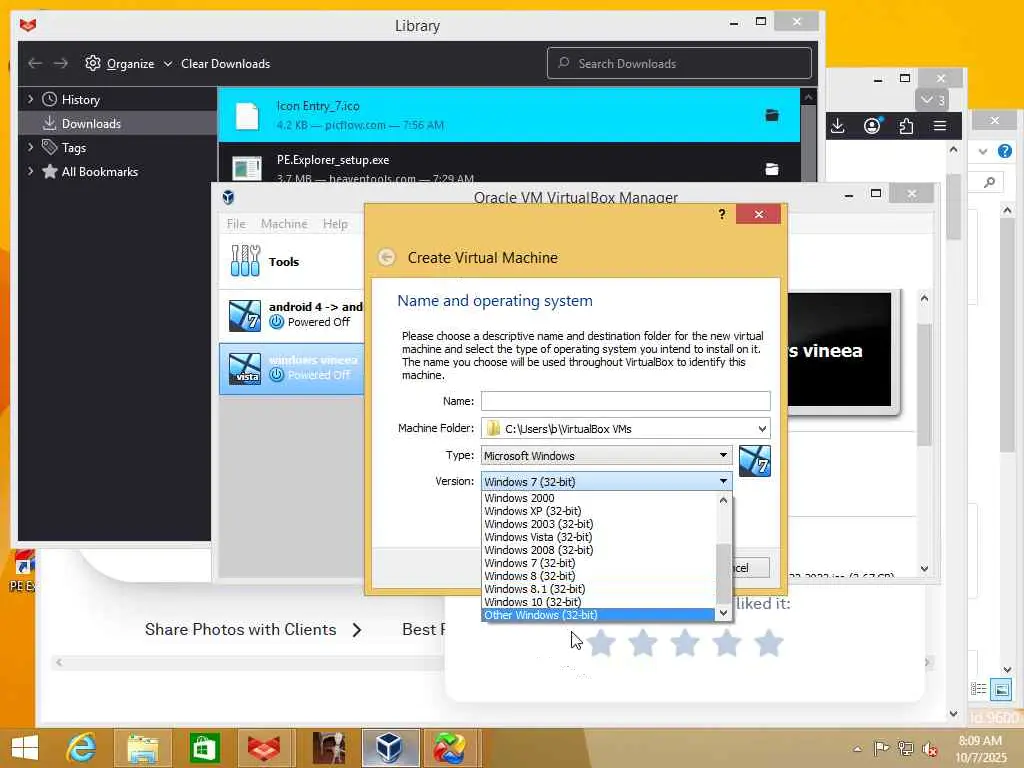Choose Windows 7 (32-bit) from list

click(x=598, y=563)
